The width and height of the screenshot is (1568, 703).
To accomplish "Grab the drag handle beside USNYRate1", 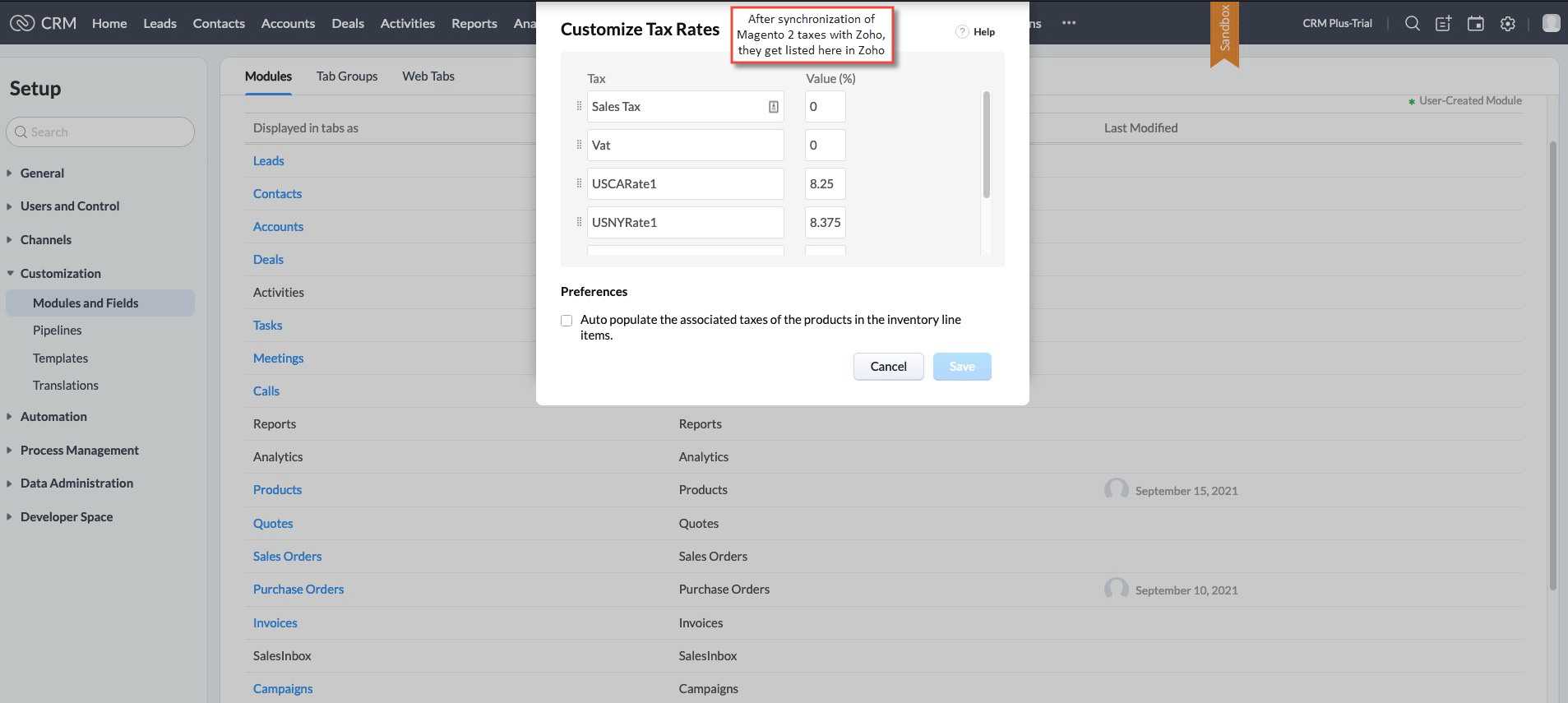I will [579, 222].
